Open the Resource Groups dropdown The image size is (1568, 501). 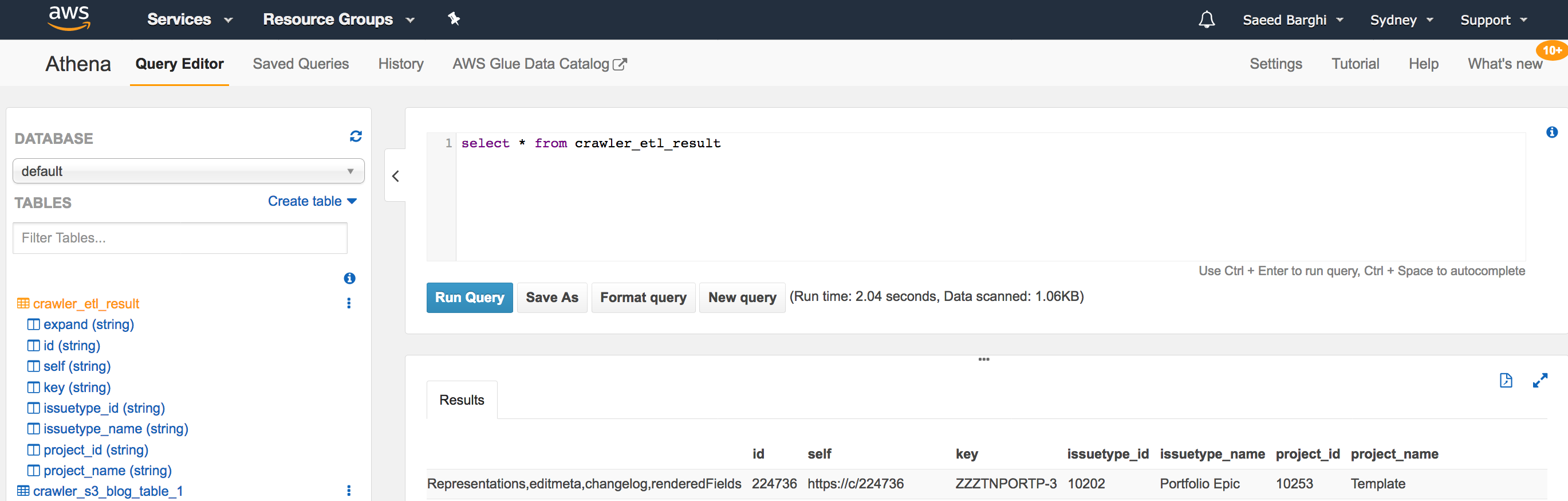338,19
